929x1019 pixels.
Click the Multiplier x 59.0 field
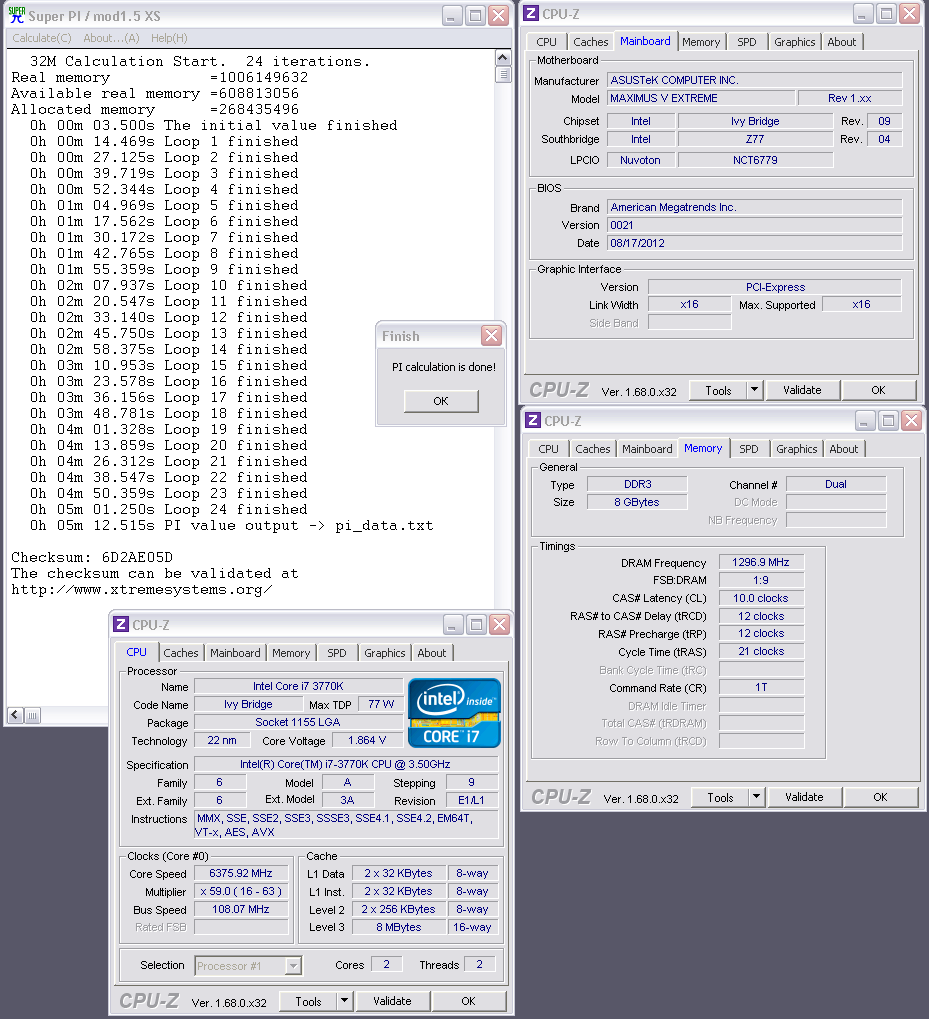241,891
